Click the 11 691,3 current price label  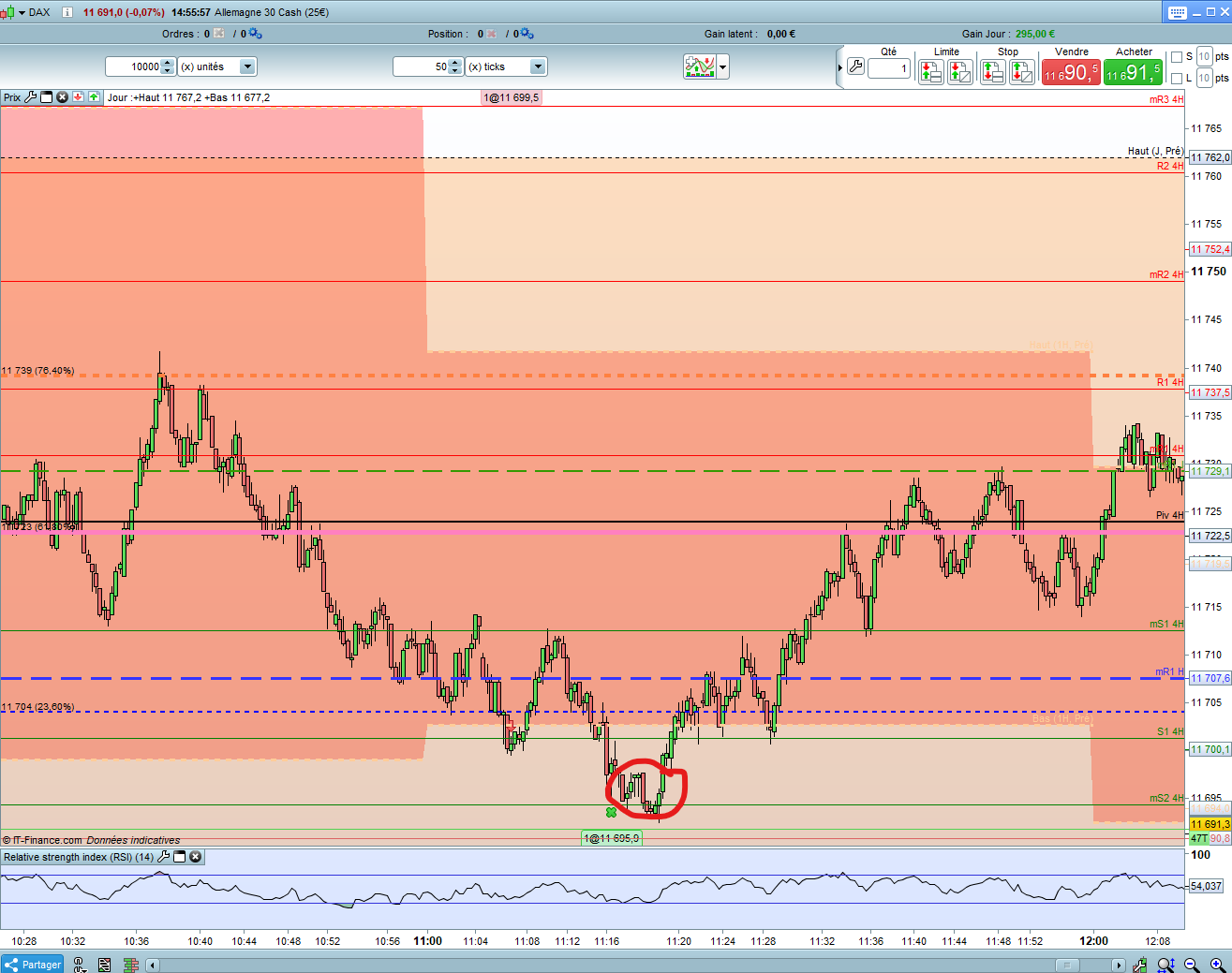[x=1210, y=824]
